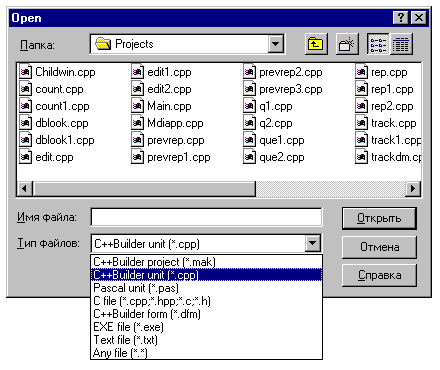Image resolution: width=440 pixels, height=370 pixels.
Task: Select file icon of edit1.cpp
Action: [138, 72]
